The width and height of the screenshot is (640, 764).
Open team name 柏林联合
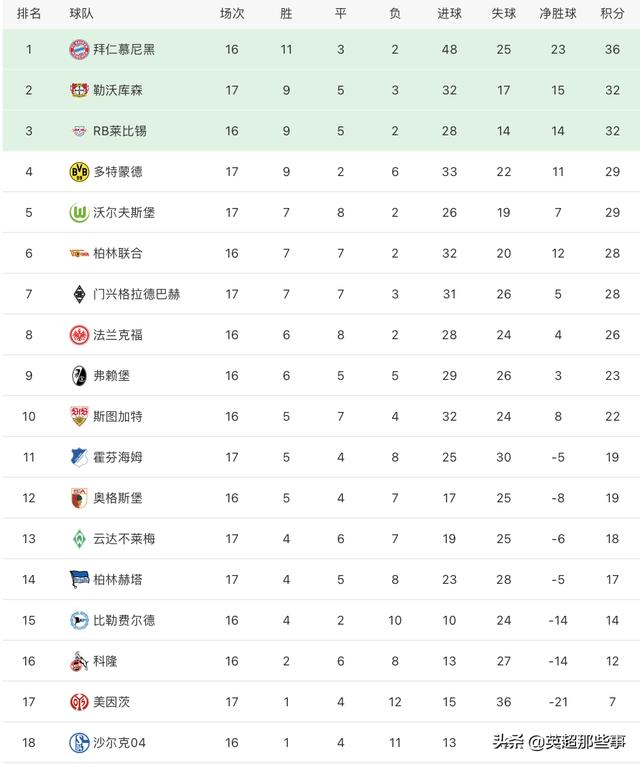pos(118,253)
